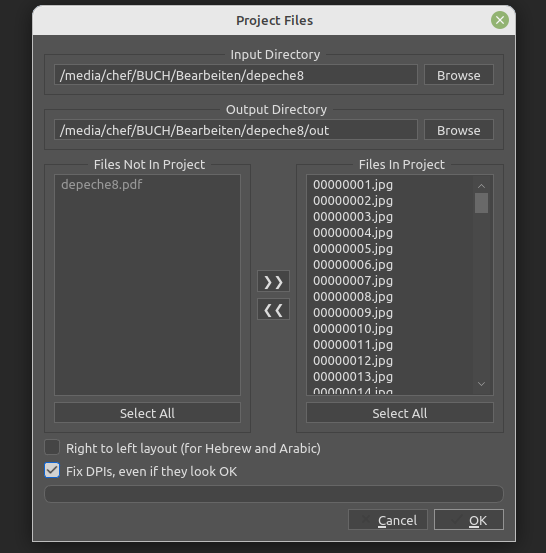Cancel the Project Files dialog
Screen dimensions: 546x553
(388, 520)
